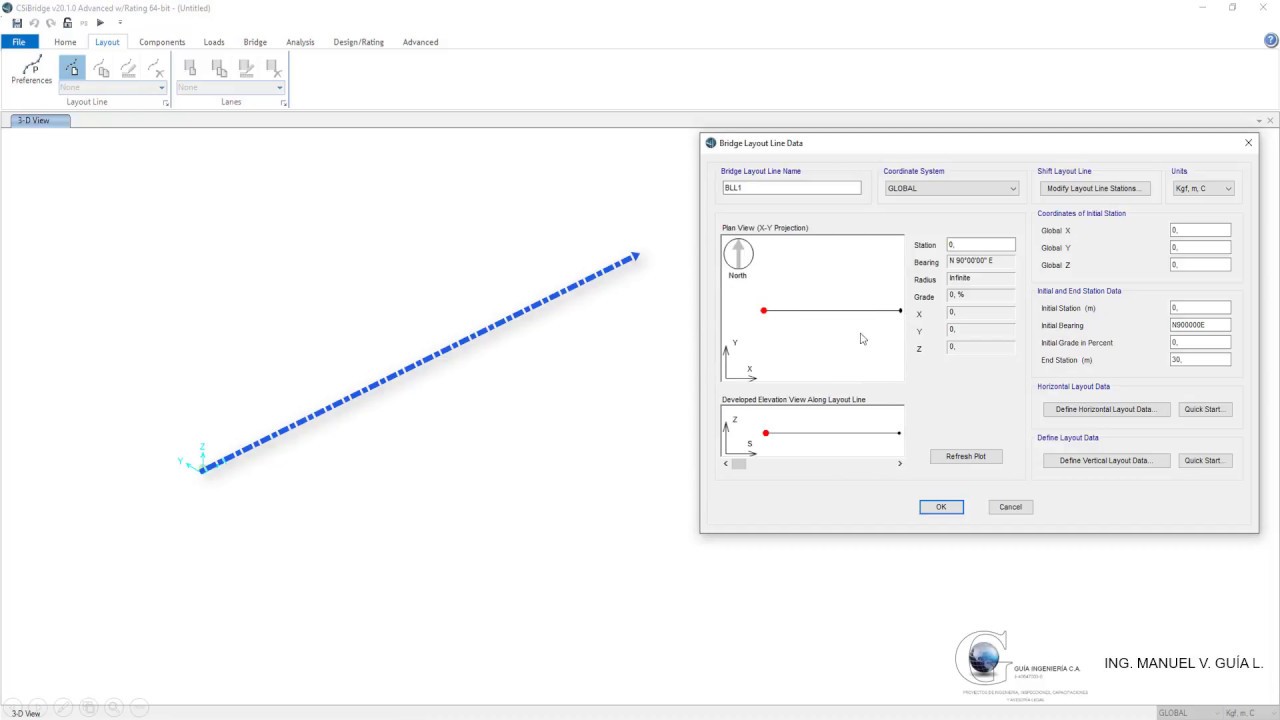Switch to the Components ribbon tab
Image resolution: width=1280 pixels, height=720 pixels.
click(162, 42)
